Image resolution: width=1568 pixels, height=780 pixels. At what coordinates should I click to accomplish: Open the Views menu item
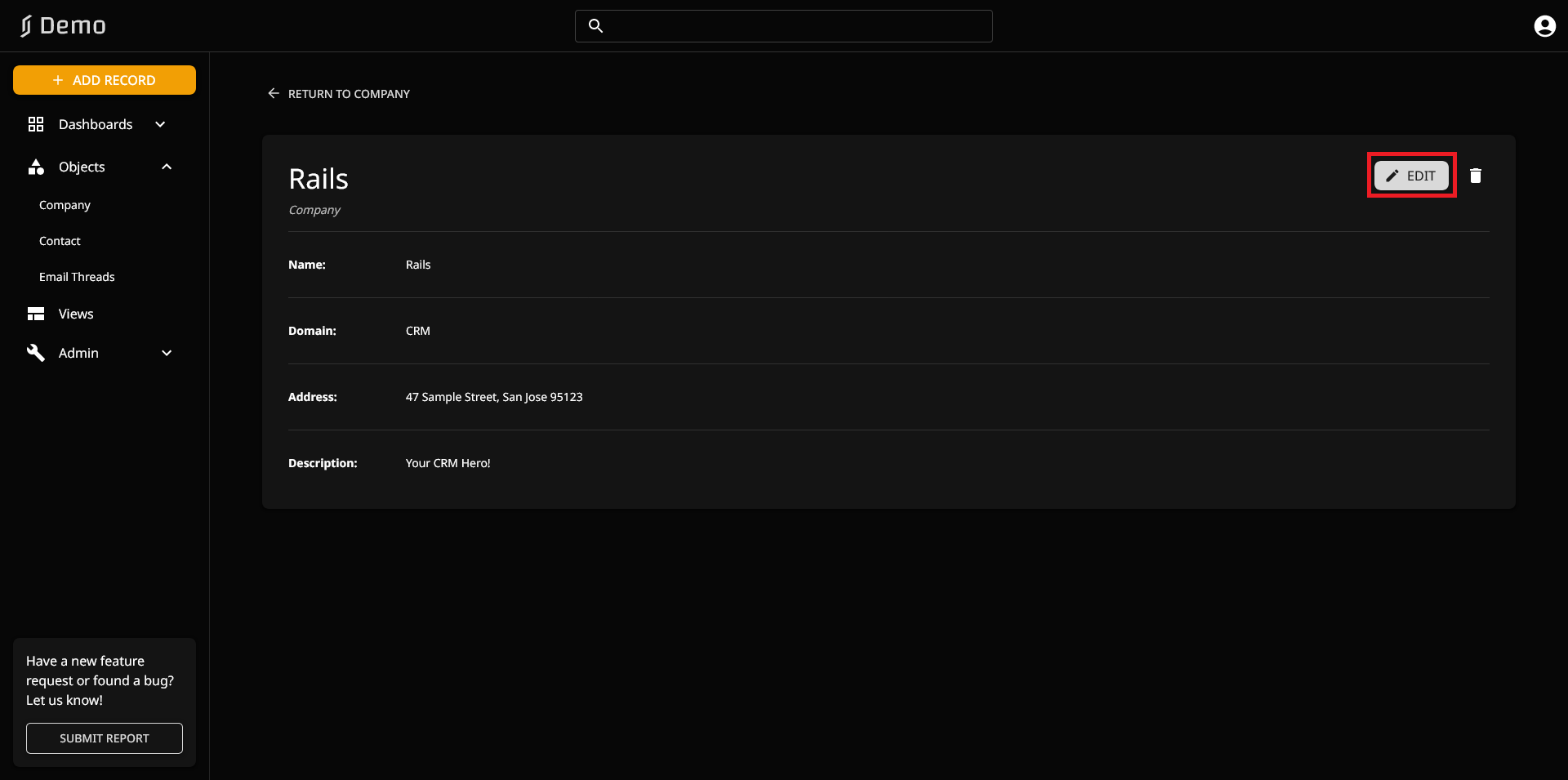point(76,314)
